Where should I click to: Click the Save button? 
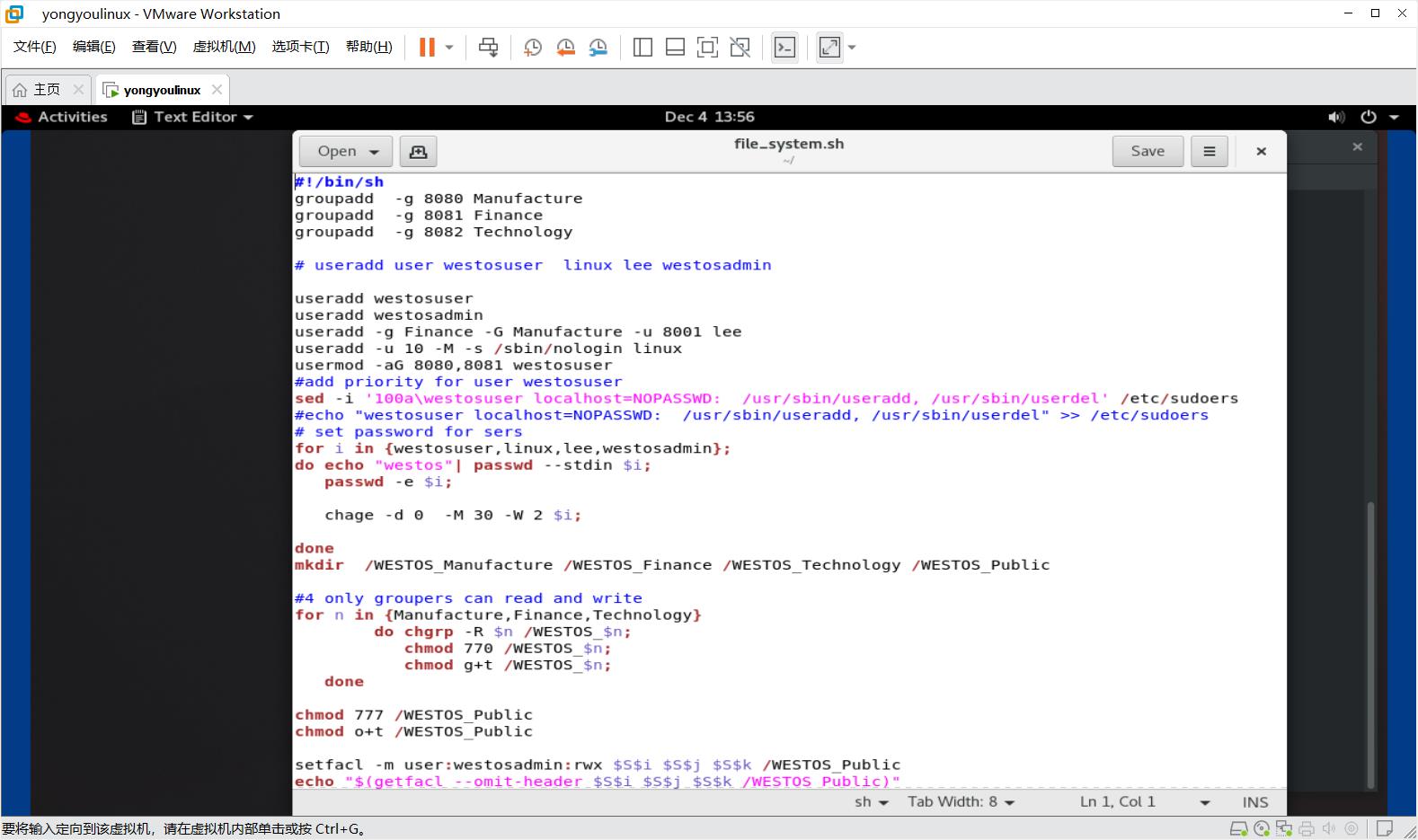click(x=1148, y=152)
